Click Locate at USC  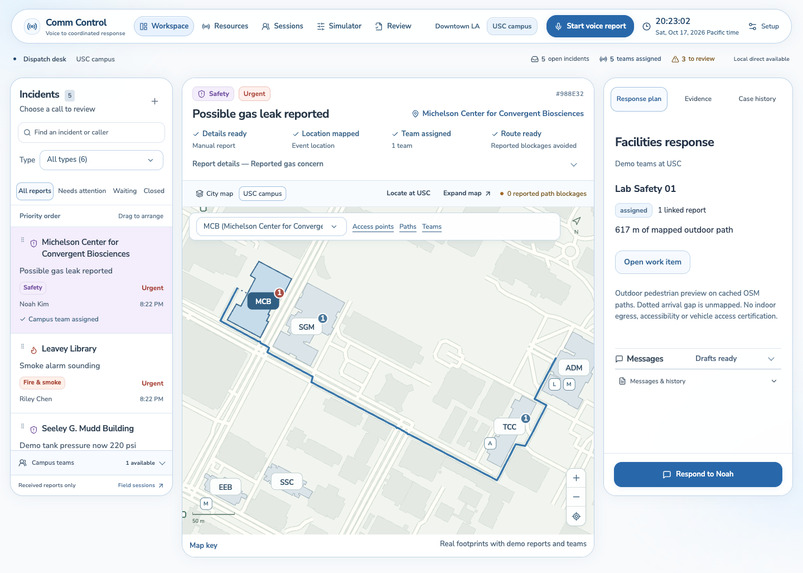(x=408, y=194)
